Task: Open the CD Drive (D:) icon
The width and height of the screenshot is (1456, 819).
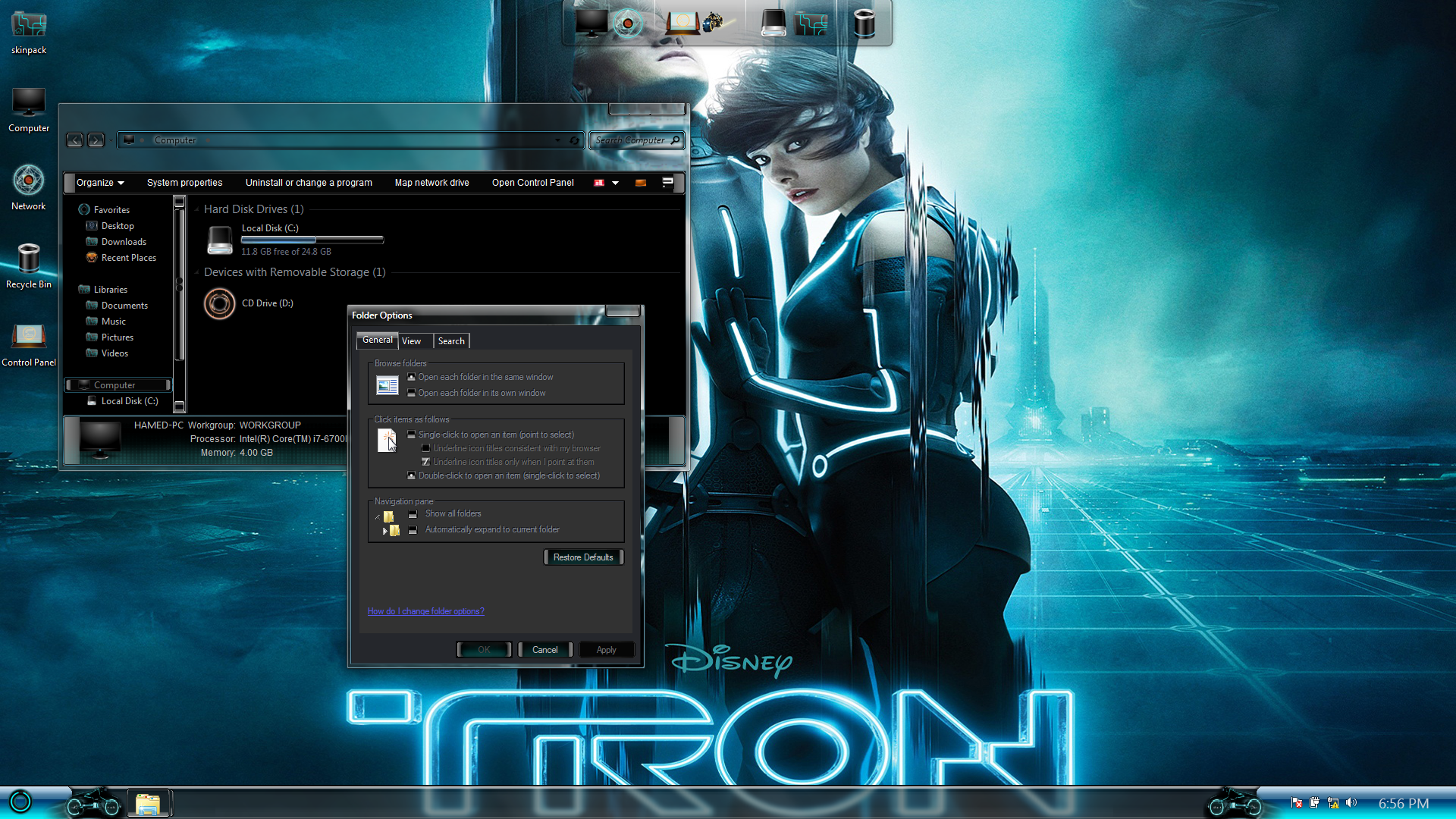Action: [x=220, y=304]
